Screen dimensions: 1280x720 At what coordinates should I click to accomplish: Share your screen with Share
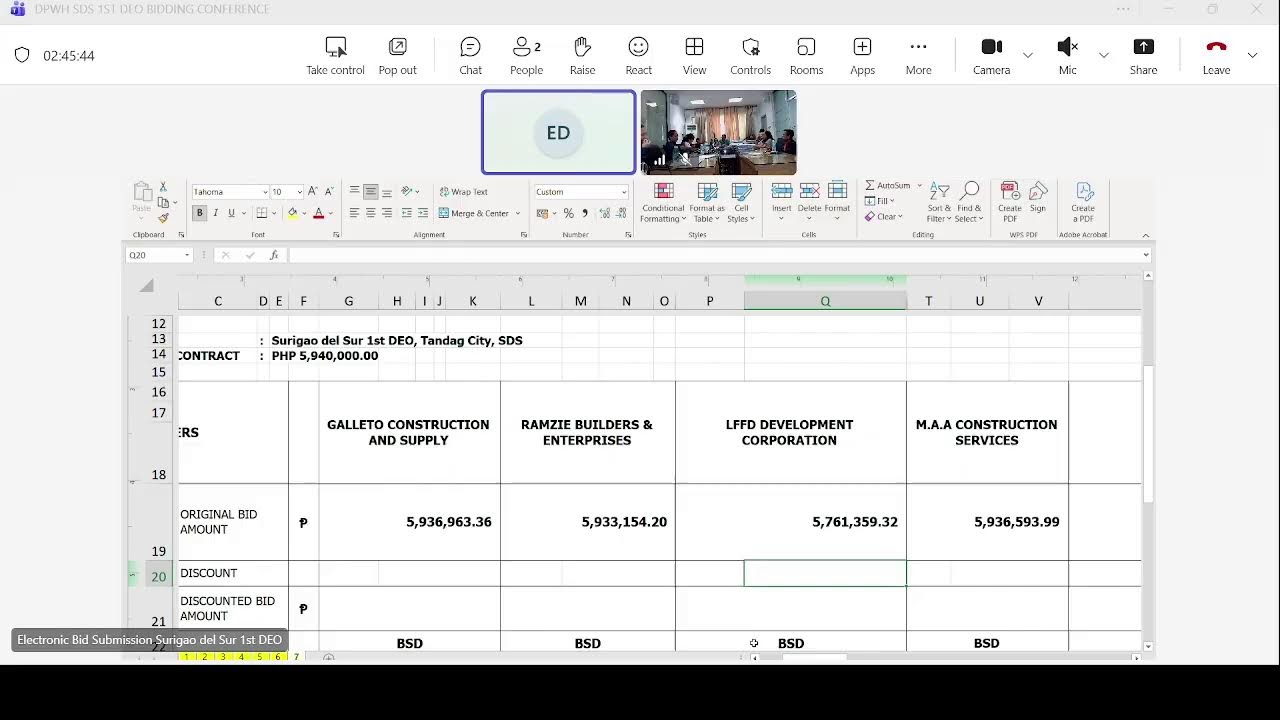pos(1143,56)
